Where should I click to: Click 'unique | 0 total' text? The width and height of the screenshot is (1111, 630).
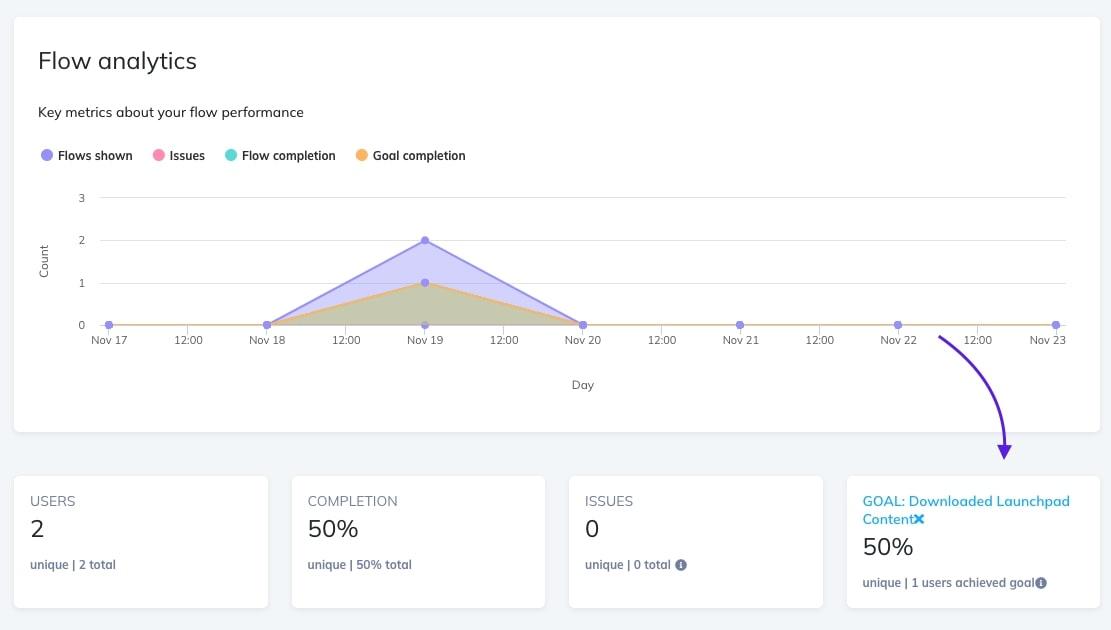628,565
